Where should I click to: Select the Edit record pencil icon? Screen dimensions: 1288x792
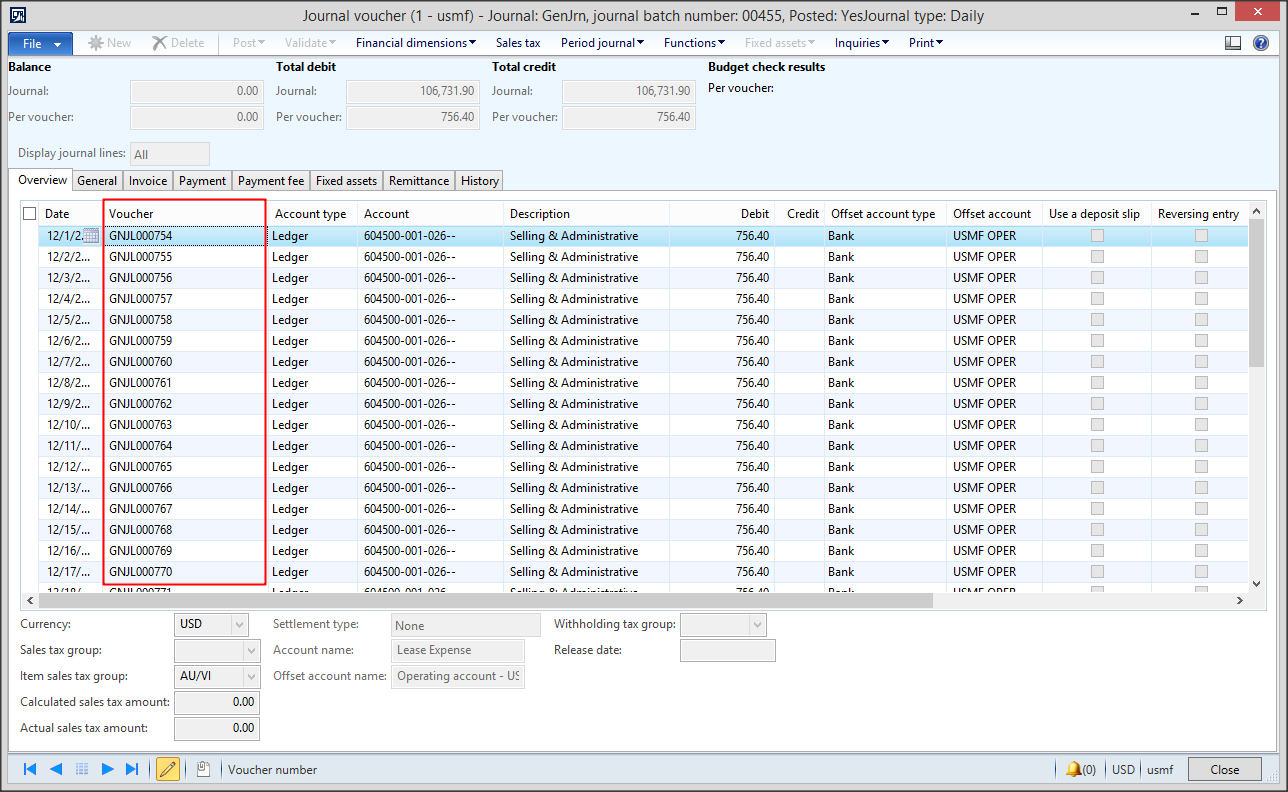pos(168,768)
